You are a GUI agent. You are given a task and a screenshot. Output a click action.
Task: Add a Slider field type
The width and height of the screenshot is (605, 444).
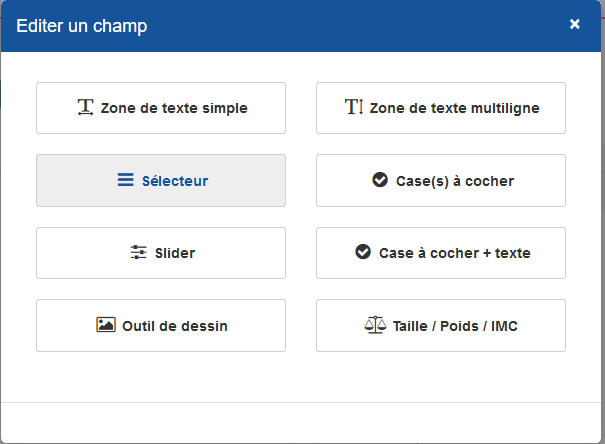[x=161, y=253]
